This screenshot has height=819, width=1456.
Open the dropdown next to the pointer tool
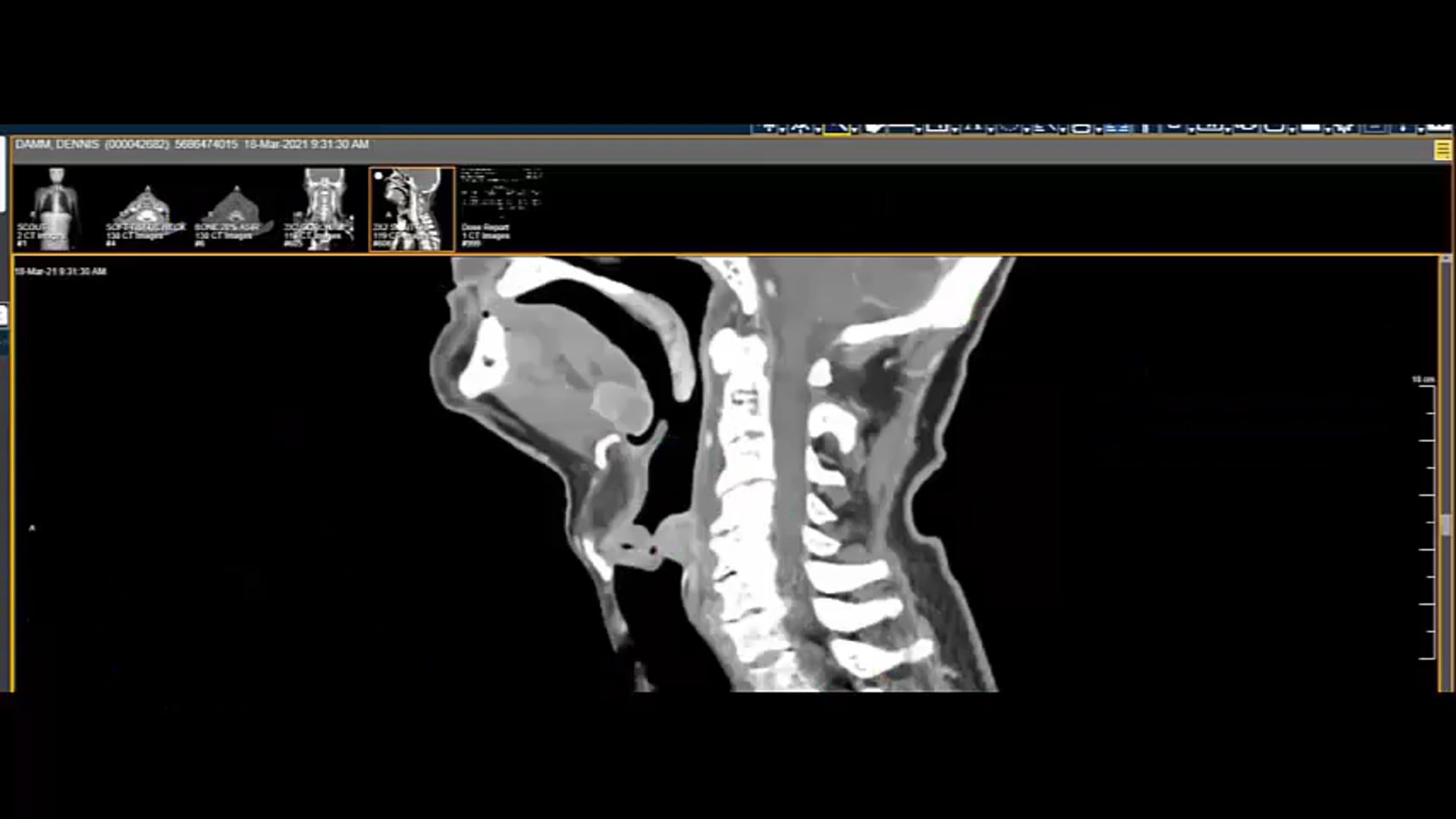pyautogui.click(x=853, y=129)
